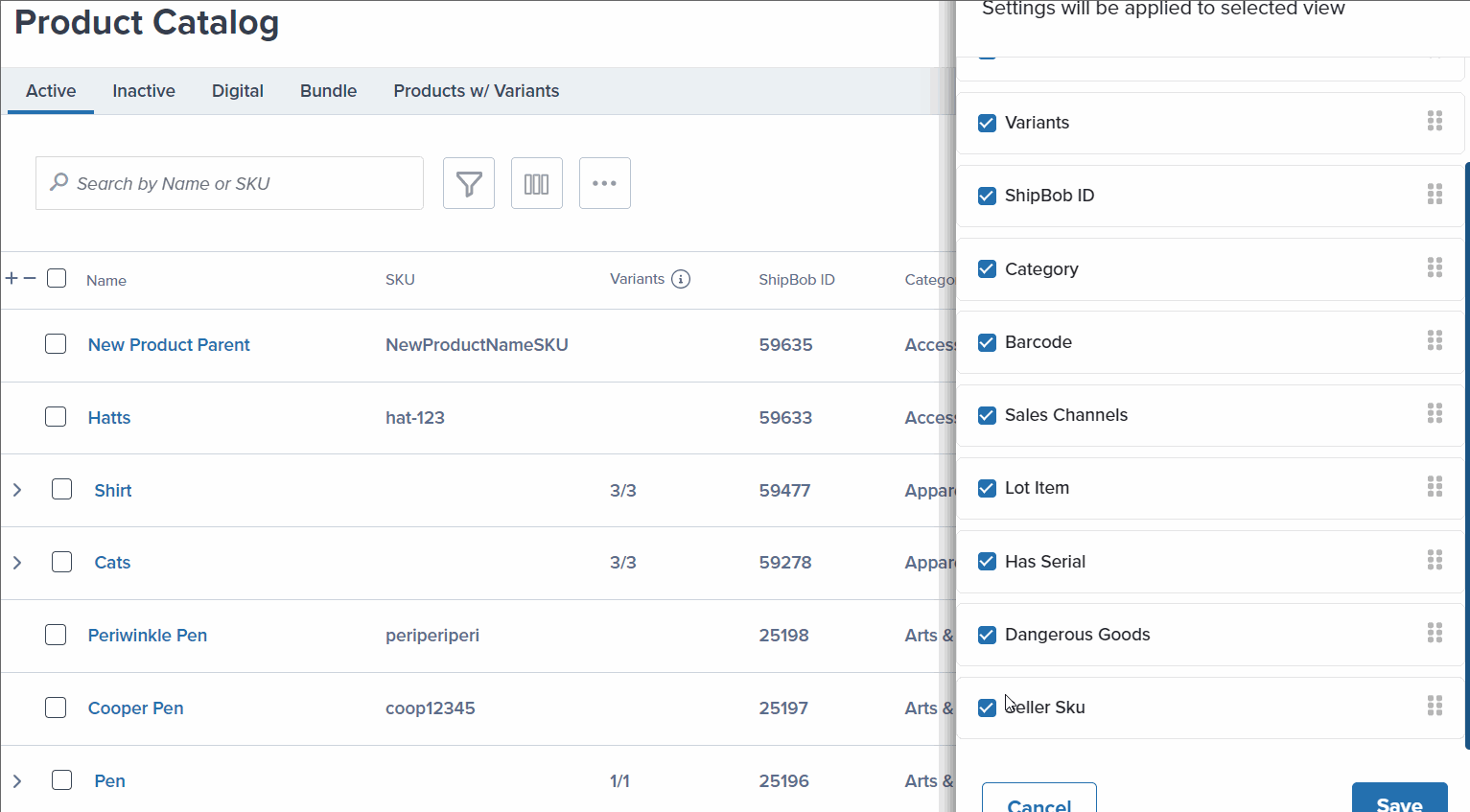1470x812 pixels.
Task: Uncheck the Barcode column checkbox
Action: tap(987, 341)
